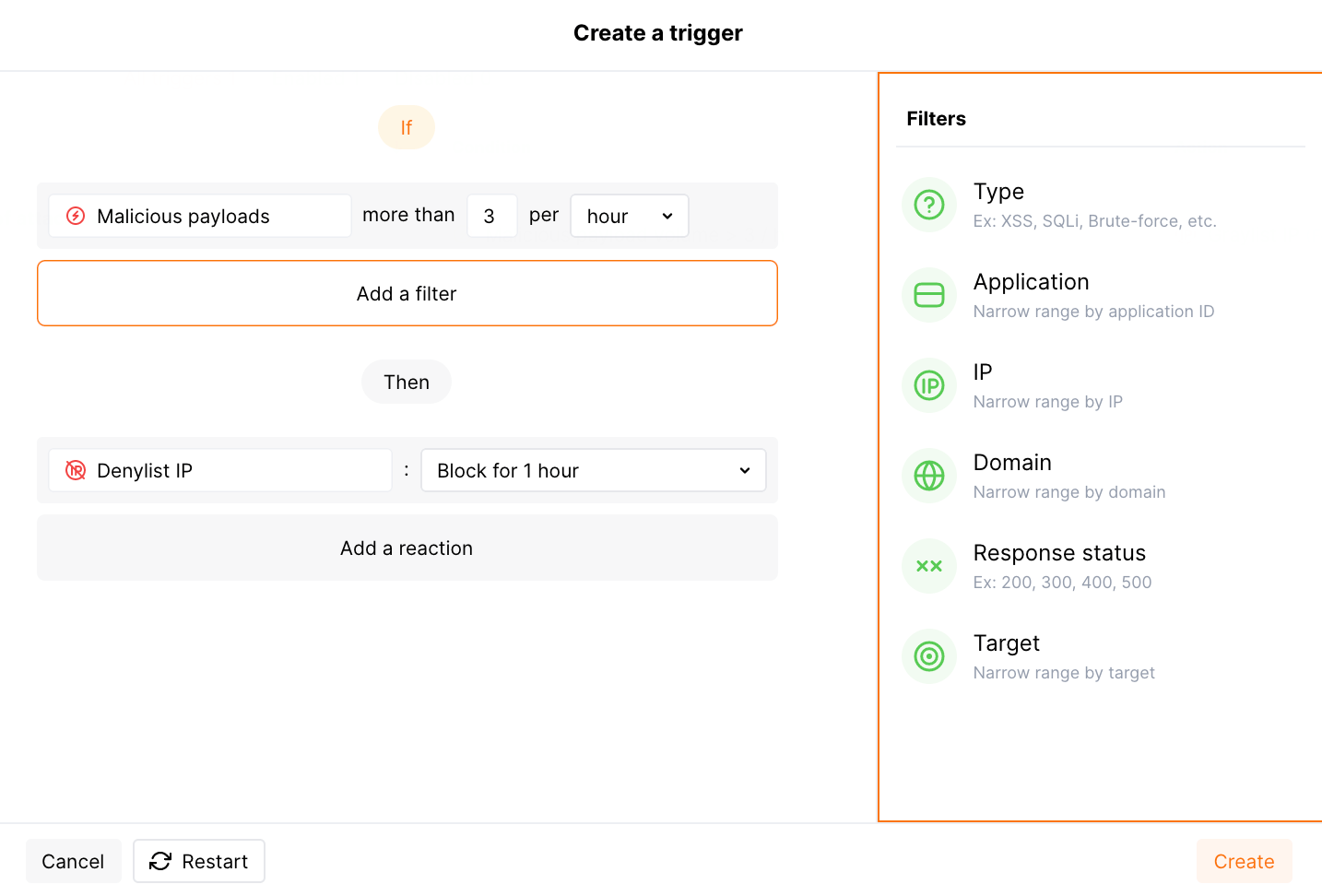This screenshot has height=896, width=1322.
Task: Select the Application filter card icon
Action: [x=928, y=295]
